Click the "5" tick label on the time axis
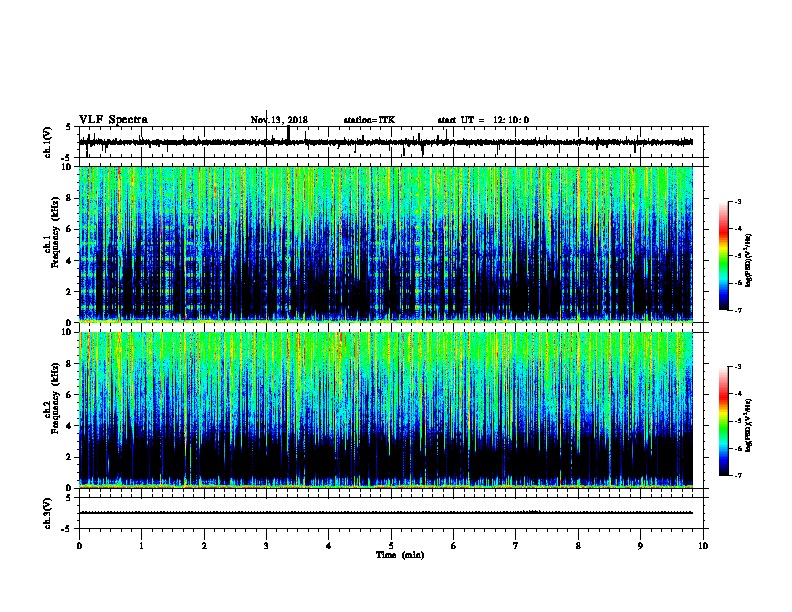792x612 pixels. click(x=391, y=546)
